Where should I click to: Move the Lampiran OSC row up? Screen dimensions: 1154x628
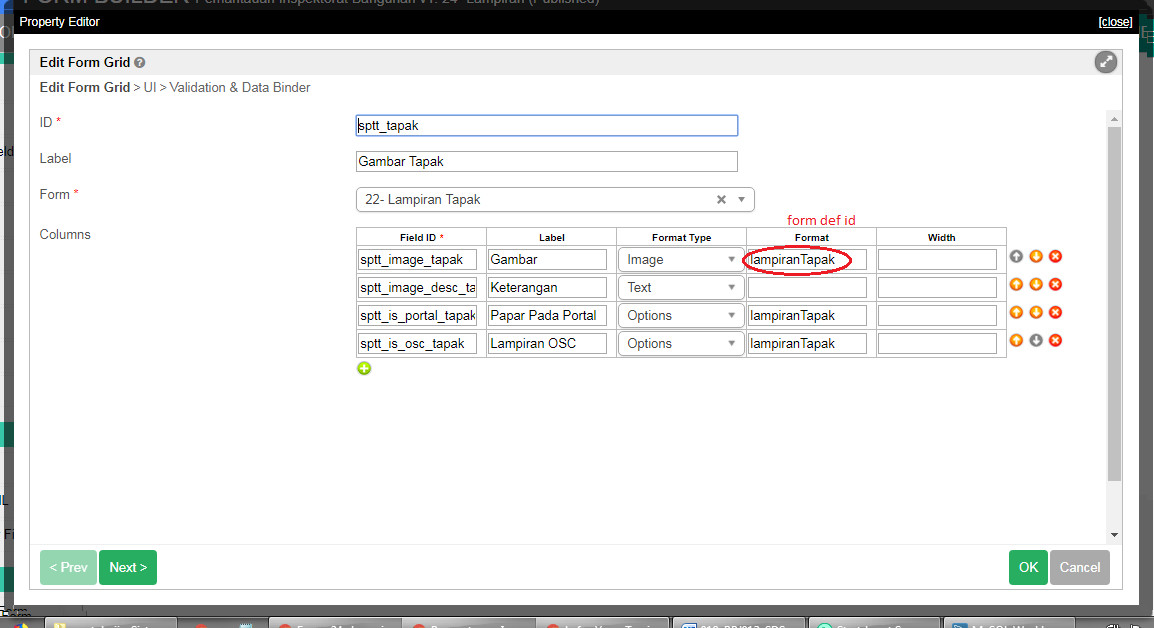[x=1016, y=341]
